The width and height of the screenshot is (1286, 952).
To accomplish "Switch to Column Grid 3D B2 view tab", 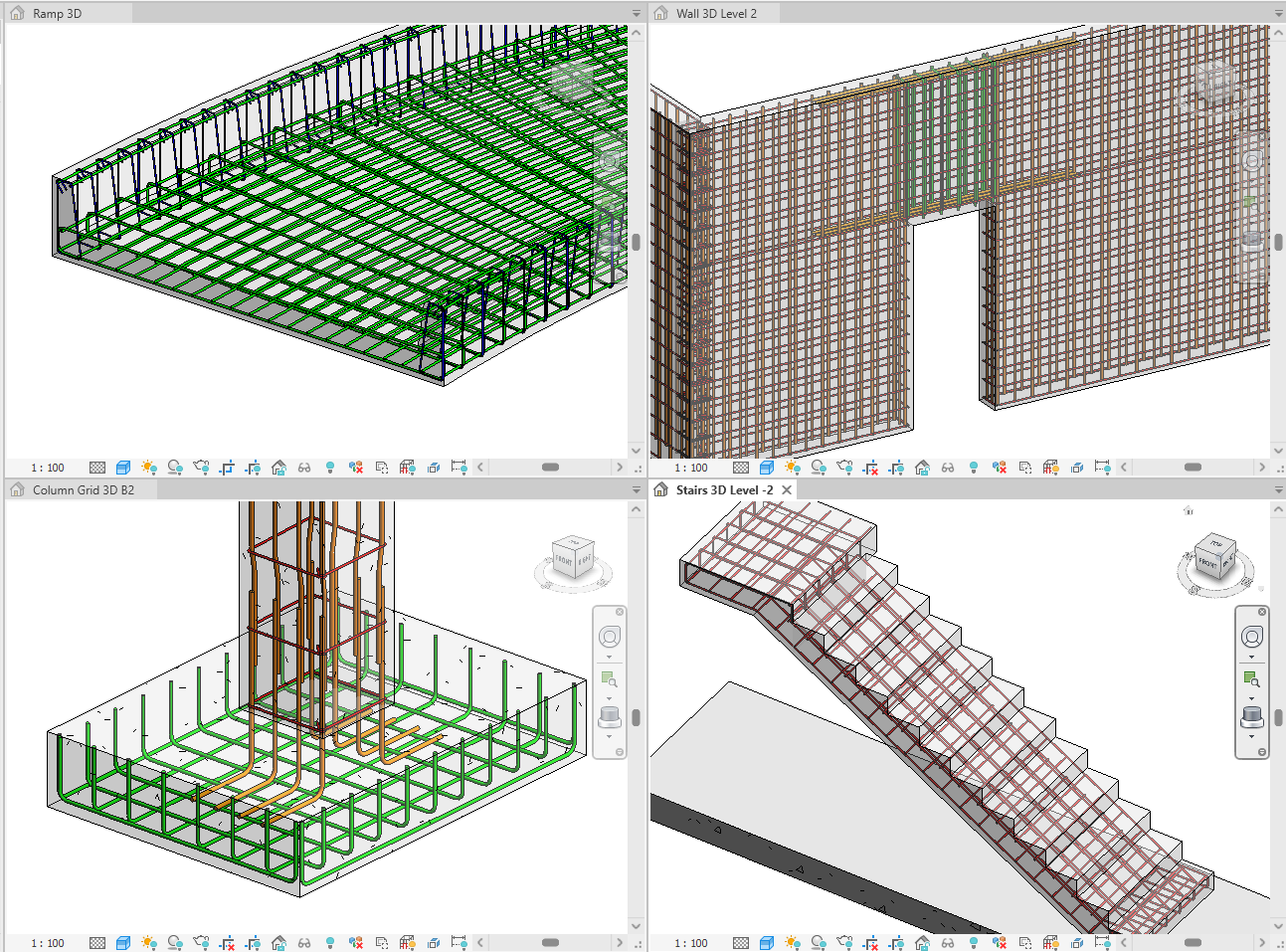I will [x=83, y=490].
